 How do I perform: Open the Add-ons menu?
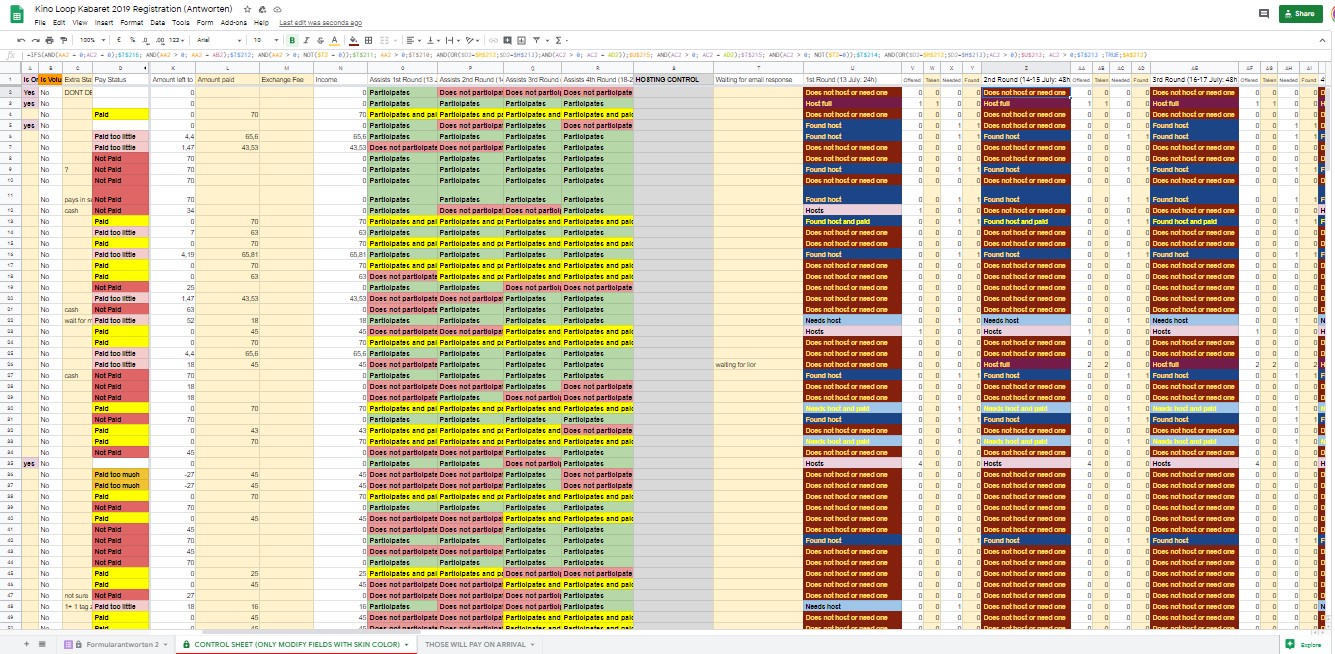(234, 22)
